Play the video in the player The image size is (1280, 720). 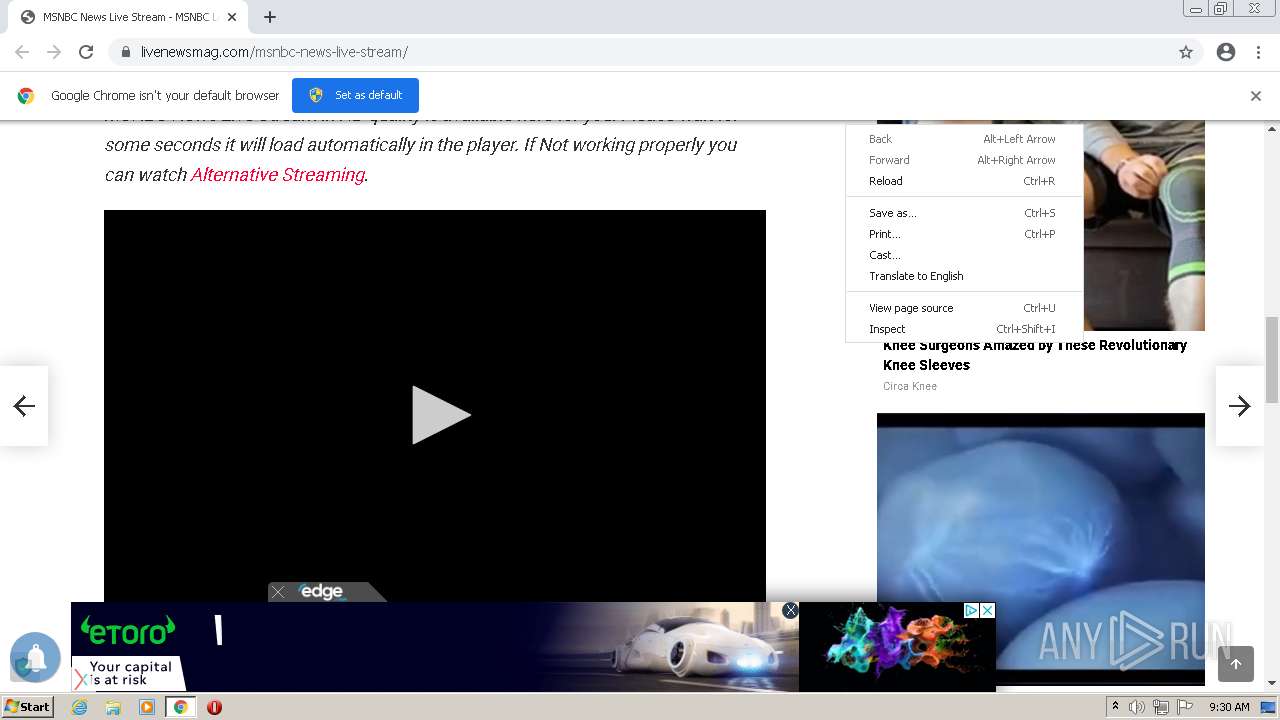click(x=441, y=415)
